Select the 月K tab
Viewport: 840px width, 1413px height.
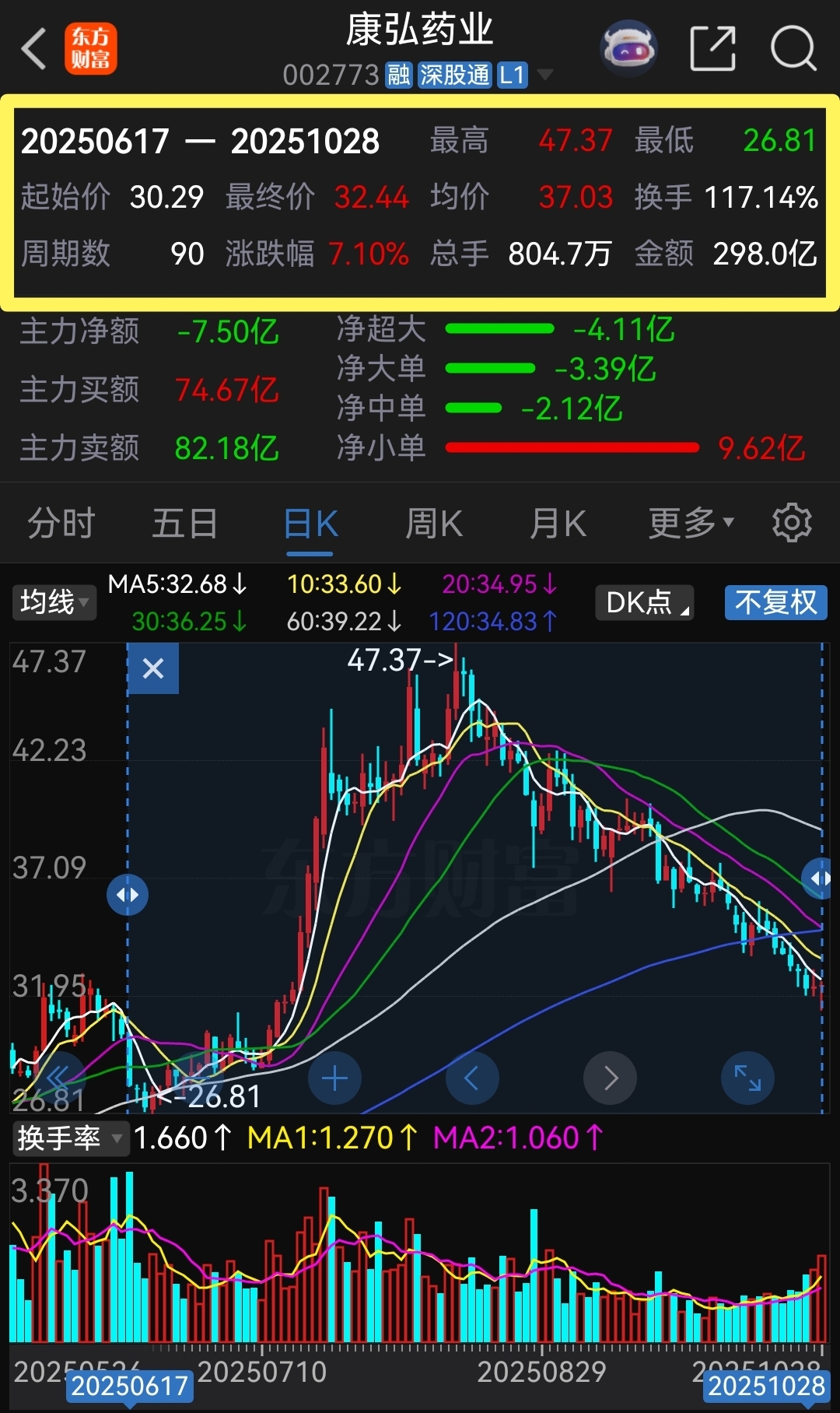click(558, 523)
